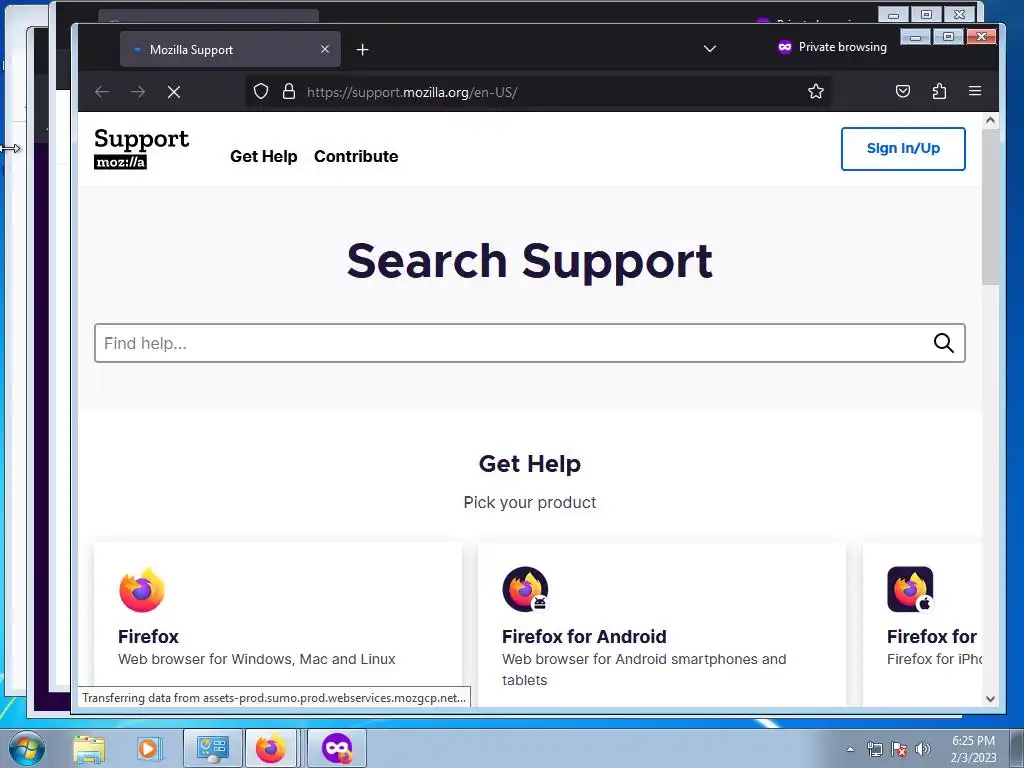The height and width of the screenshot is (768, 1024).
Task: Open site security padlock info
Action: [x=289, y=91]
